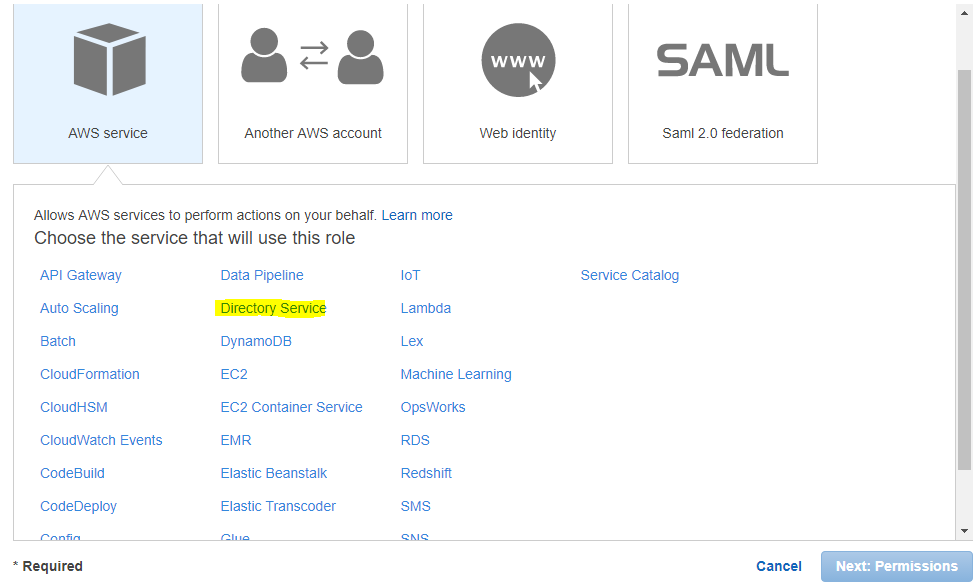Click the scrollbar up arrow
The height and width of the screenshot is (584, 974).
[x=965, y=13]
